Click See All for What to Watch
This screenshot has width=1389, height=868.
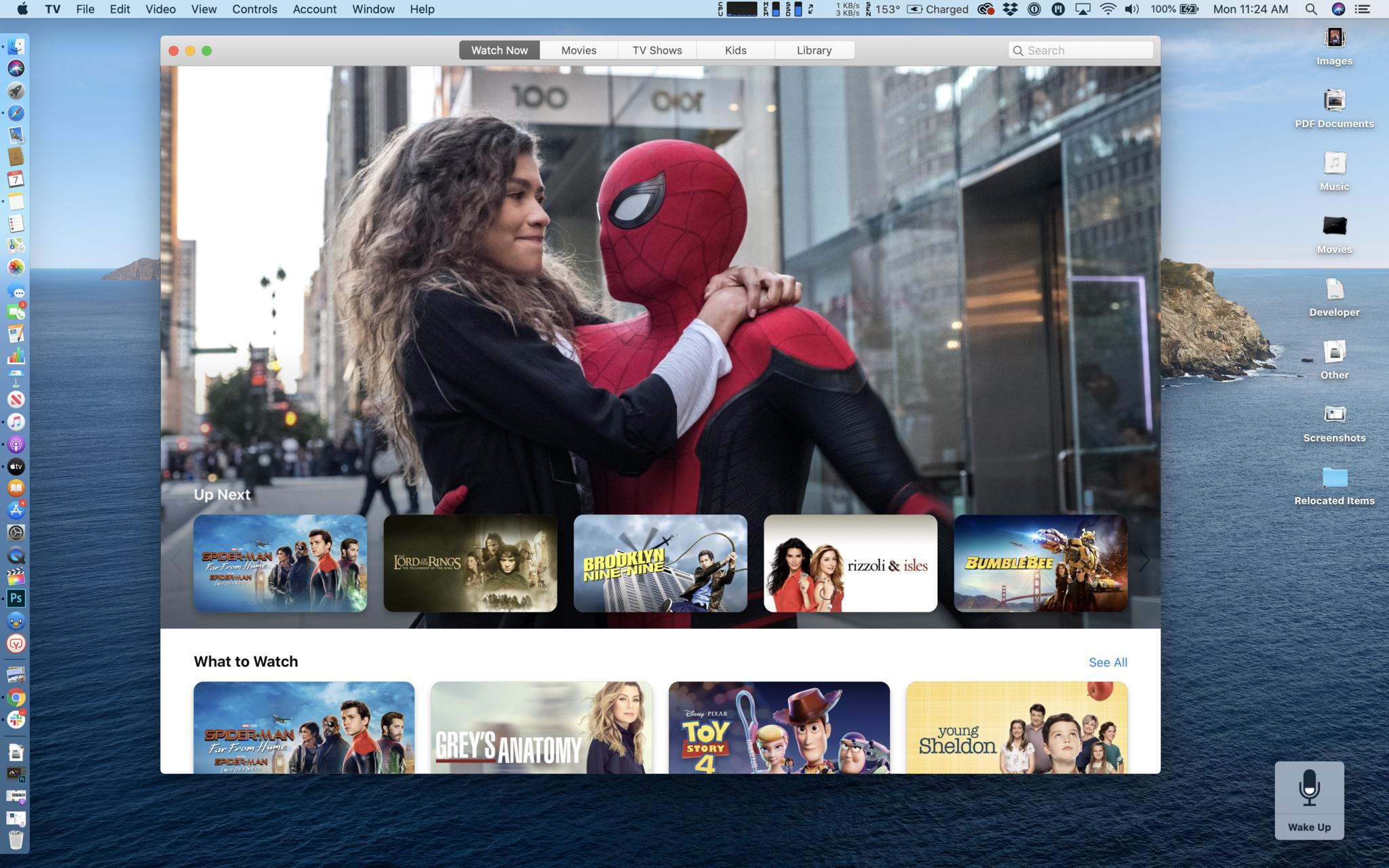pyautogui.click(x=1108, y=663)
